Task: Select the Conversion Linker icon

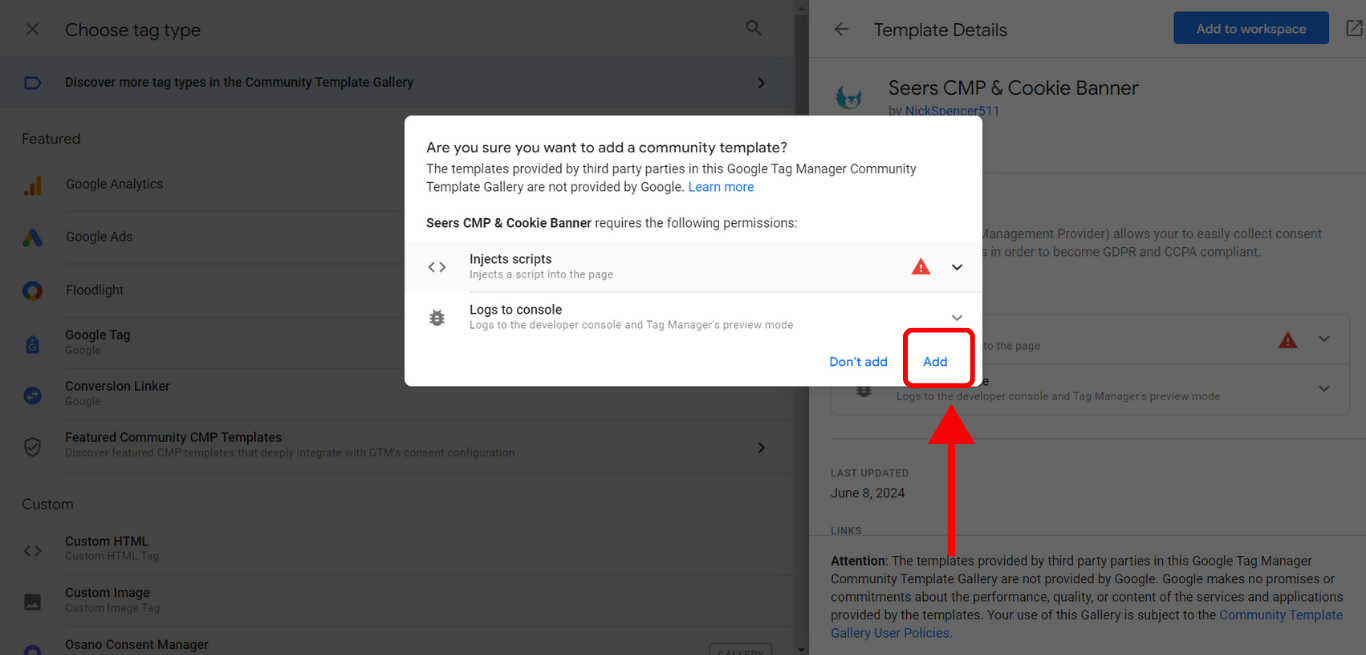Action: 33,394
